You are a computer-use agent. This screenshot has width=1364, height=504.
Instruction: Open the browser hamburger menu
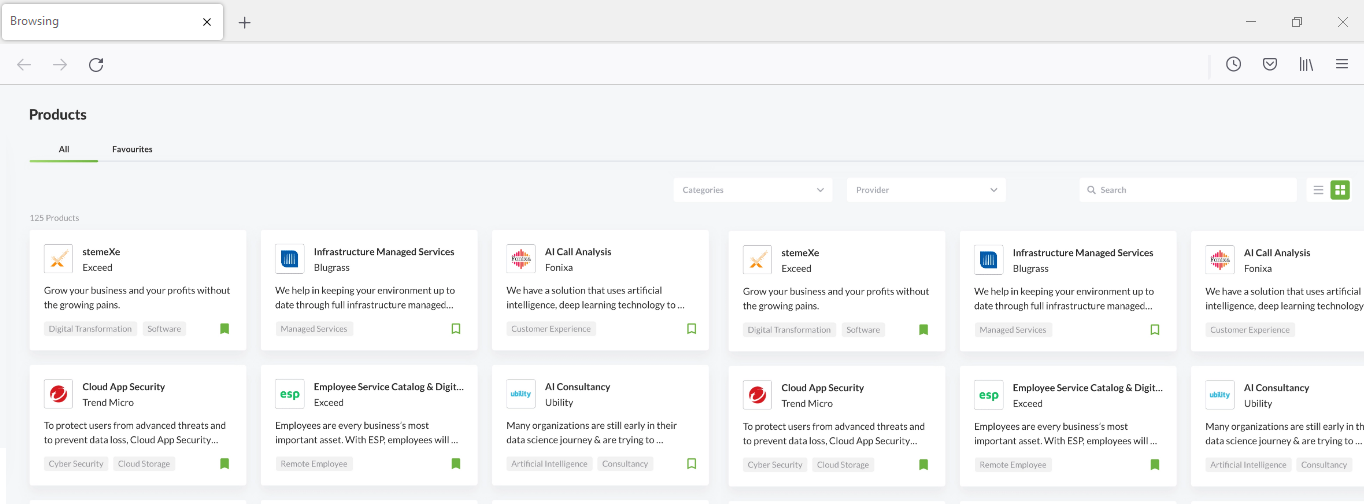[1342, 64]
